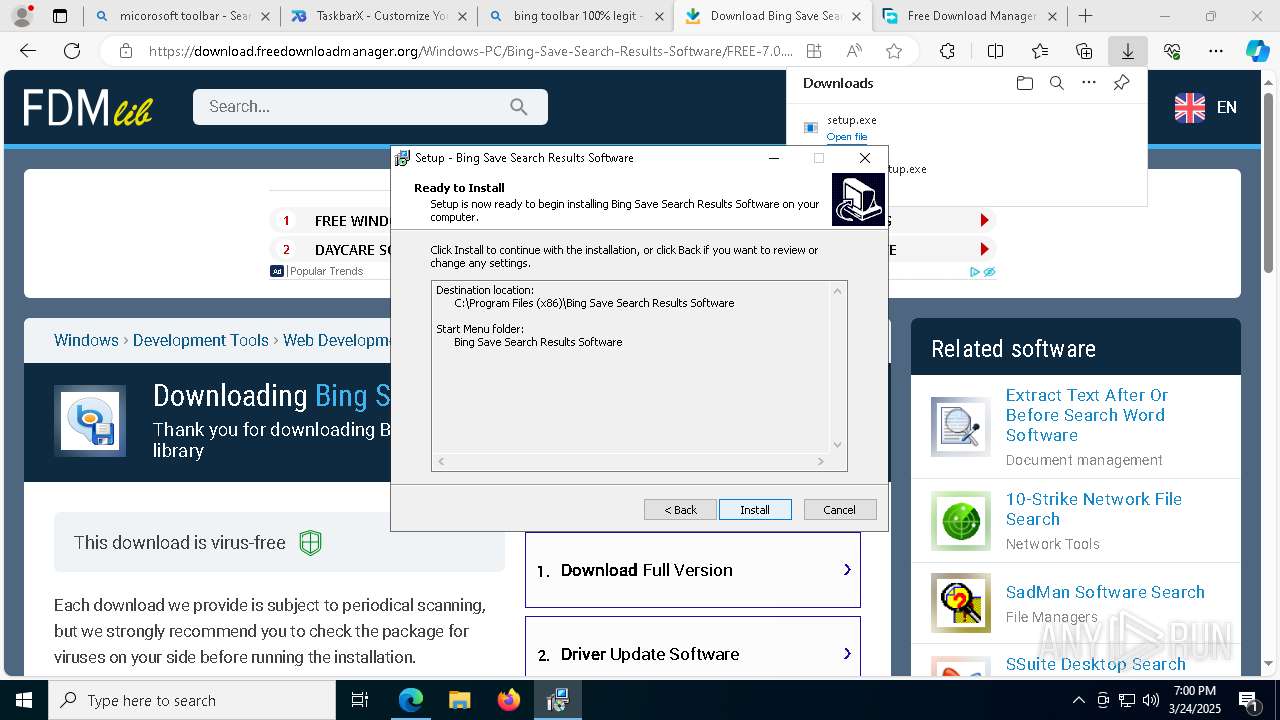Click Driver Update Software option

693,654
